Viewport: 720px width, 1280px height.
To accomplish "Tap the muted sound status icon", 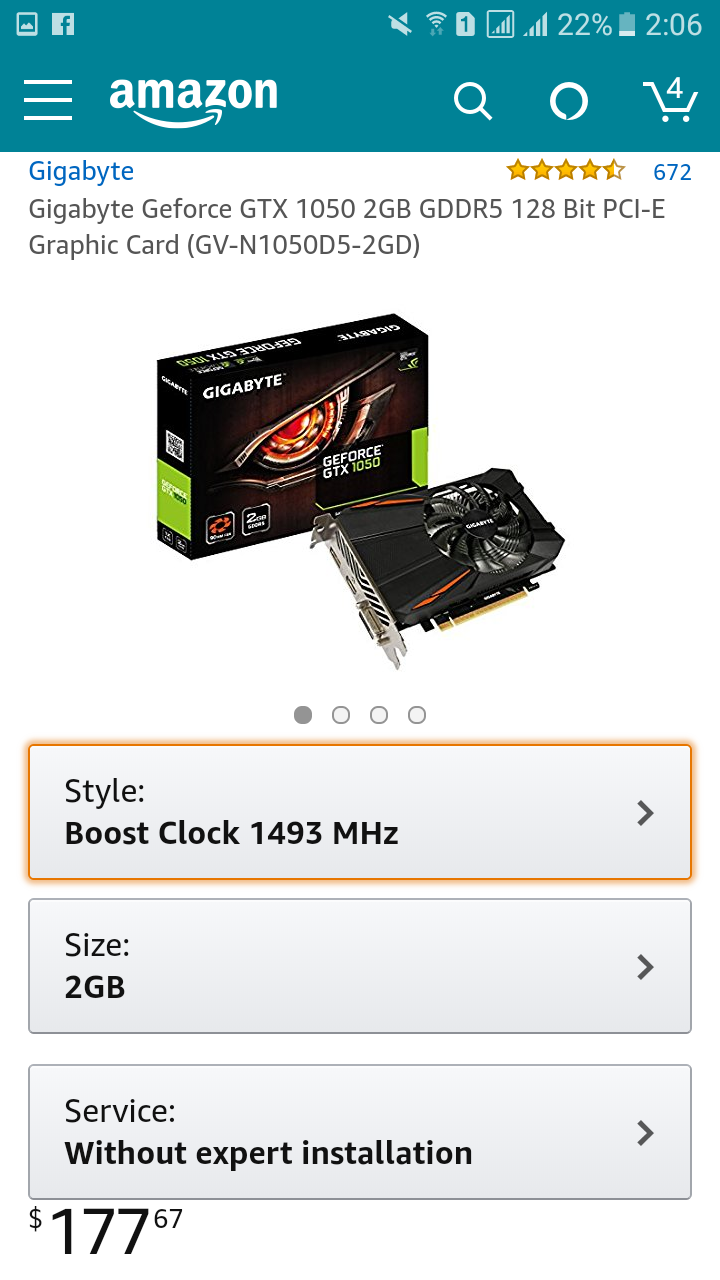I will pyautogui.click(x=400, y=24).
